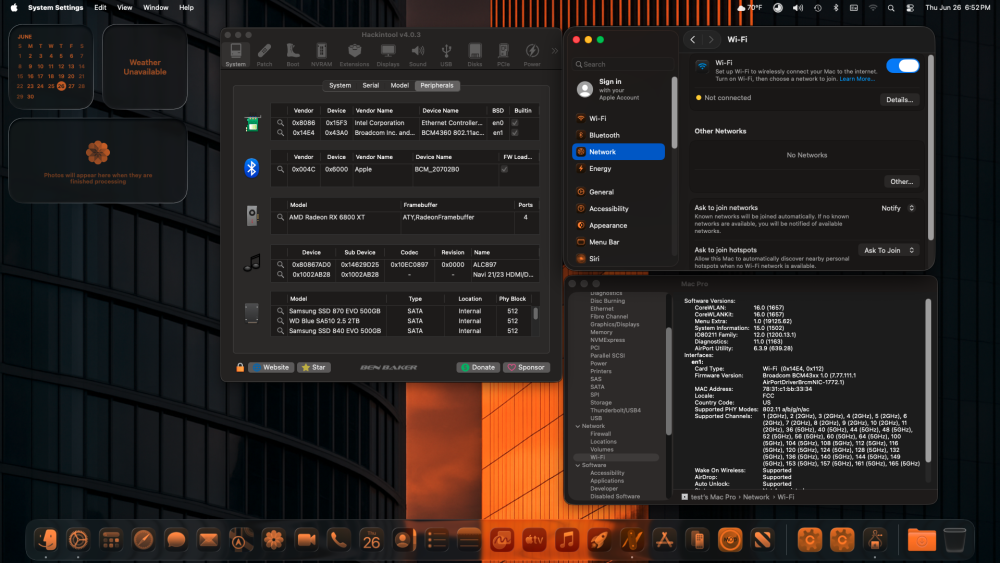Click the magnifier beside Broadcom Inc. row
Screen dimensions: 1000x563
[x=280, y=133]
